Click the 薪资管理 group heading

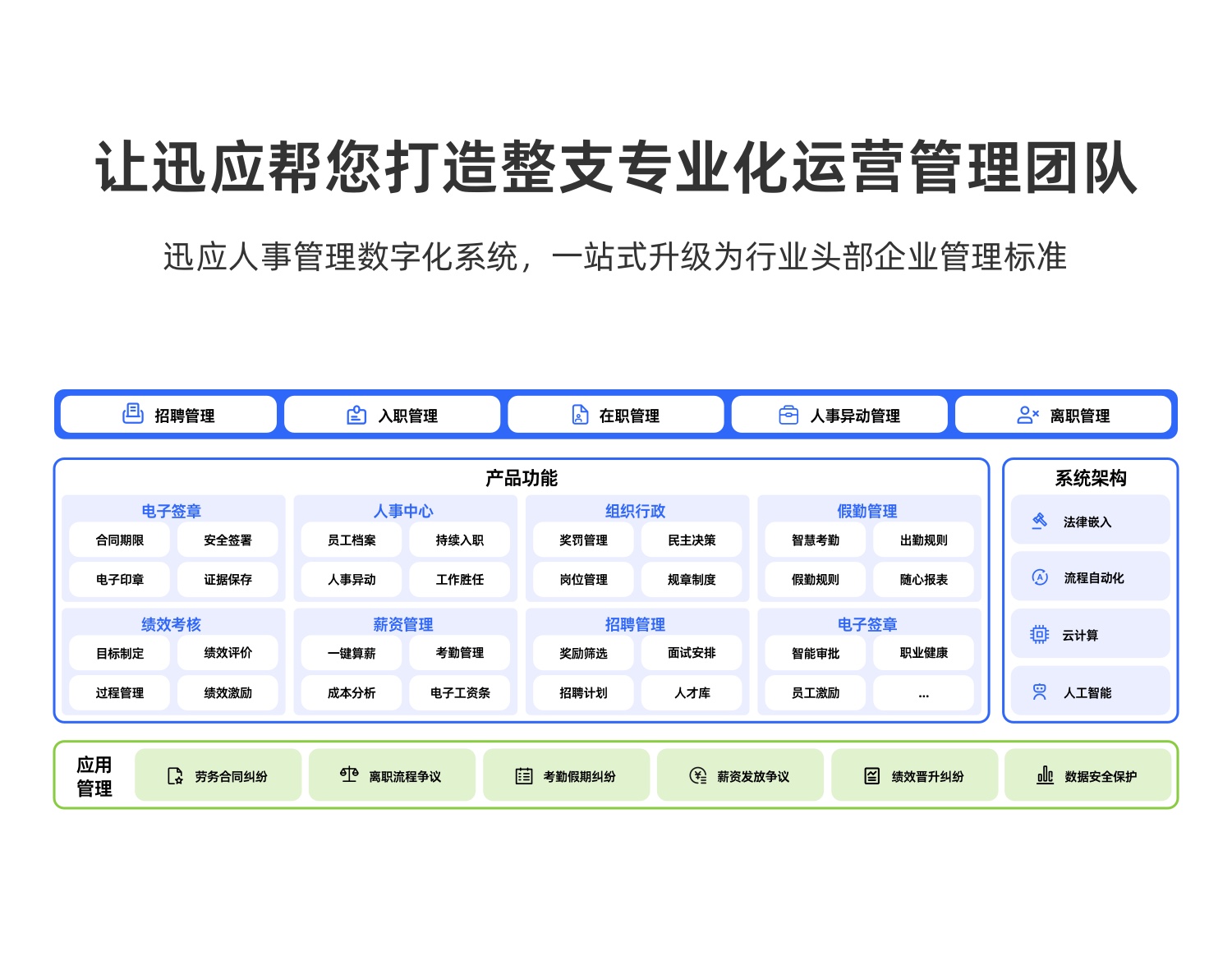[x=403, y=624]
